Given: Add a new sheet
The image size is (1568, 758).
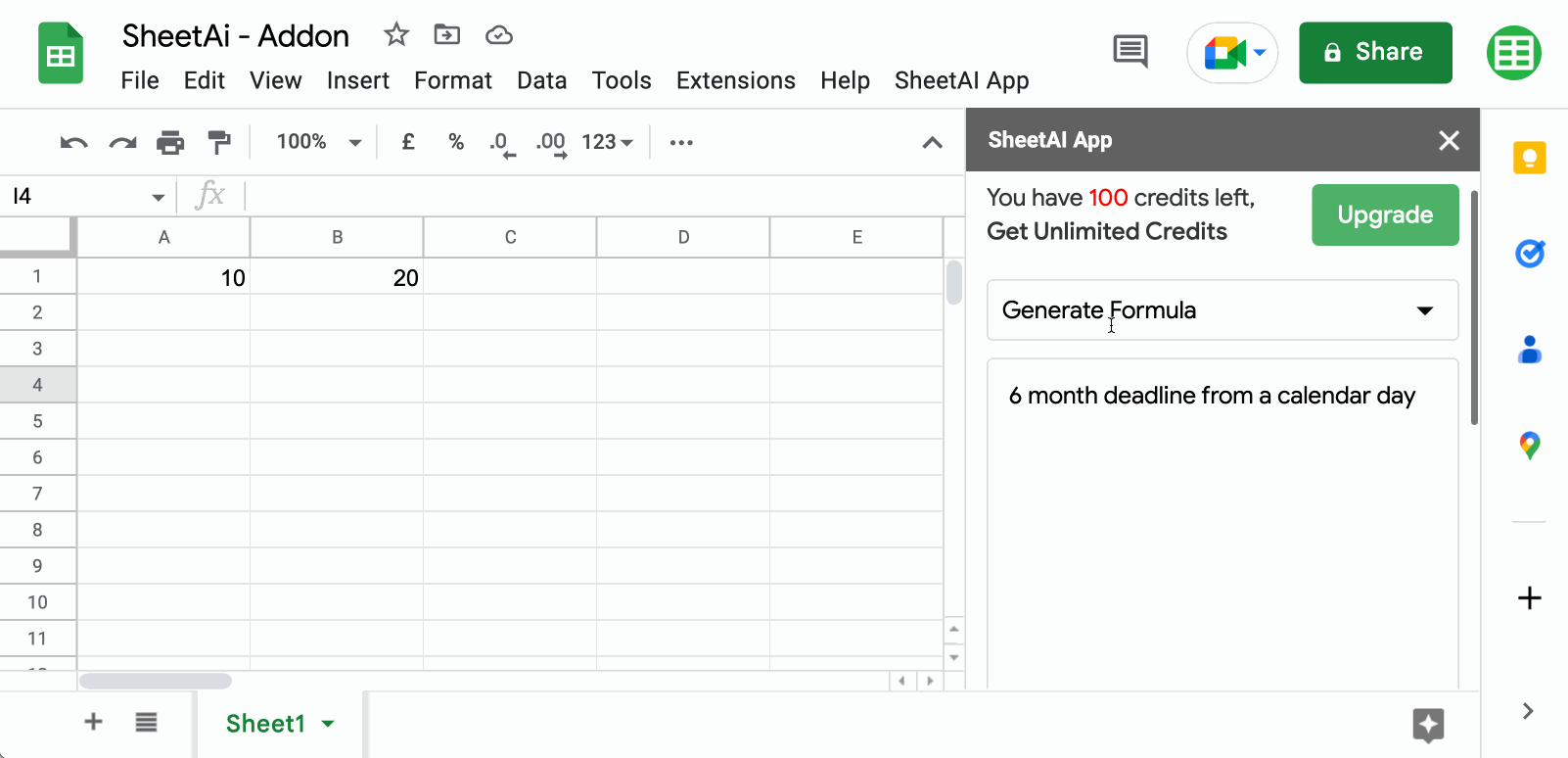Looking at the screenshot, I should click(93, 722).
